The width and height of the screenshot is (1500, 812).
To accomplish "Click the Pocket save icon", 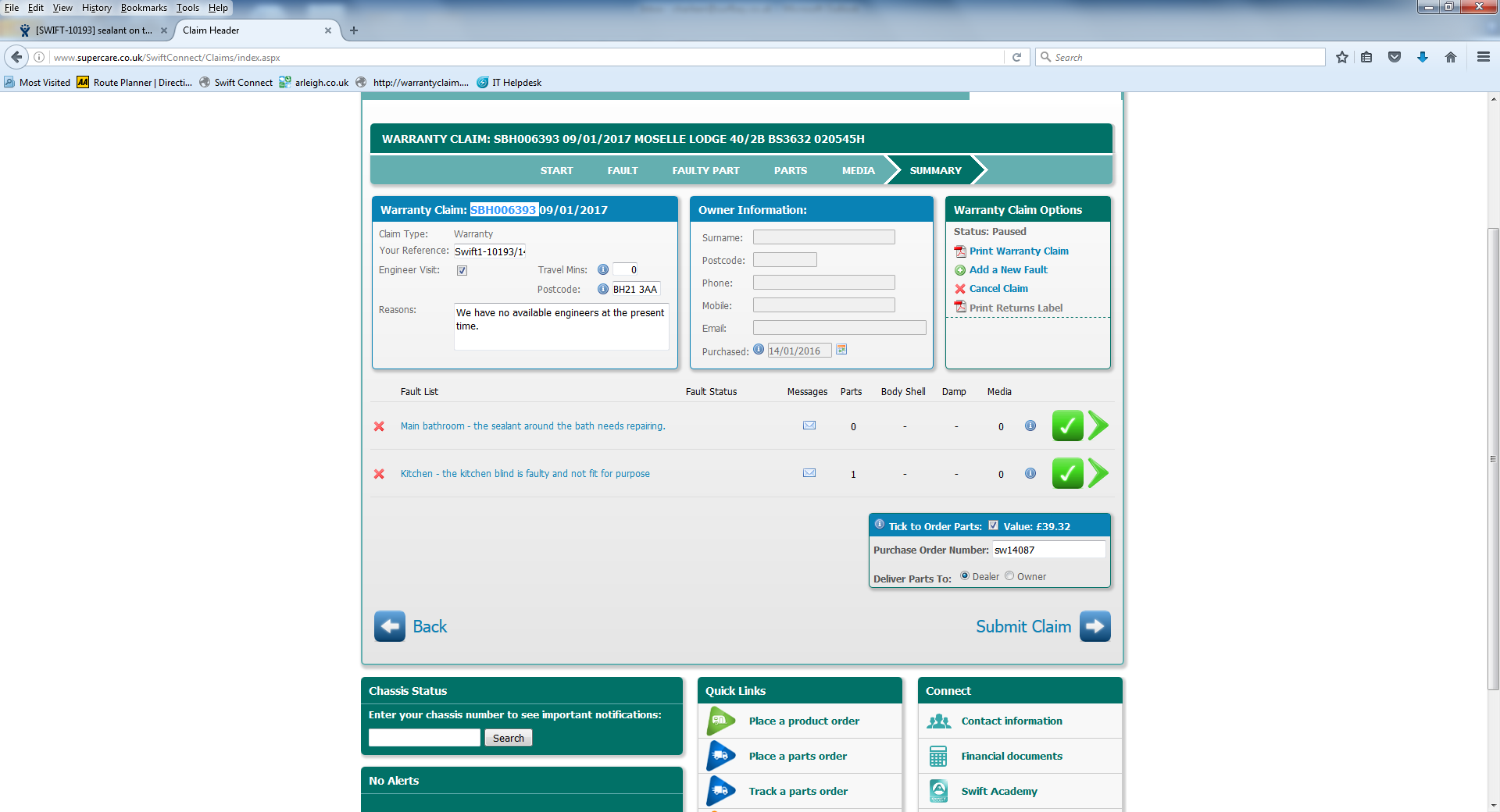I will [1395, 57].
